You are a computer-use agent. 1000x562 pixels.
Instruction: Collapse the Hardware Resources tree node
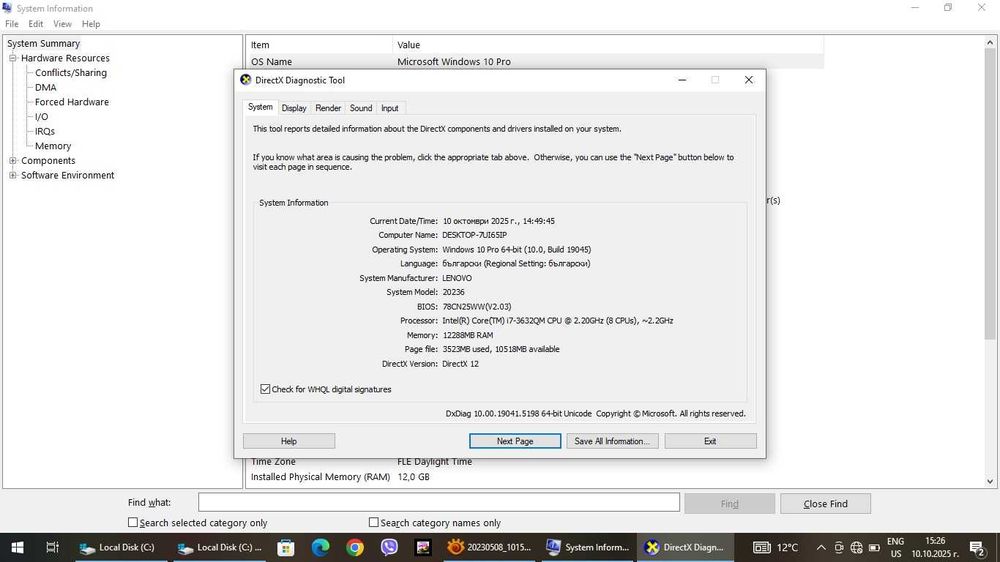click(12, 58)
